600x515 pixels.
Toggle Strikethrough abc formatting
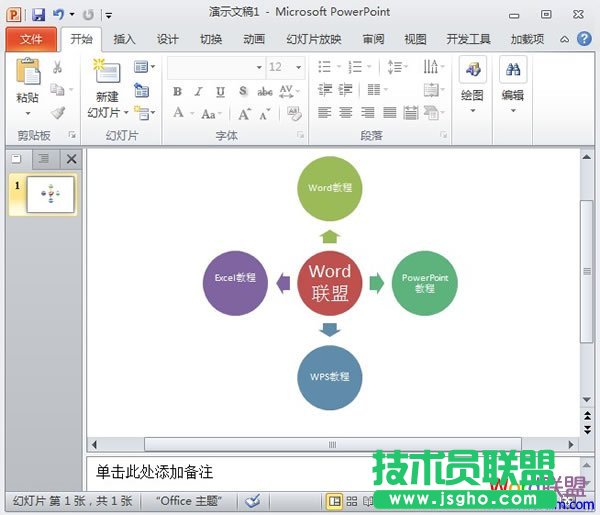(264, 91)
